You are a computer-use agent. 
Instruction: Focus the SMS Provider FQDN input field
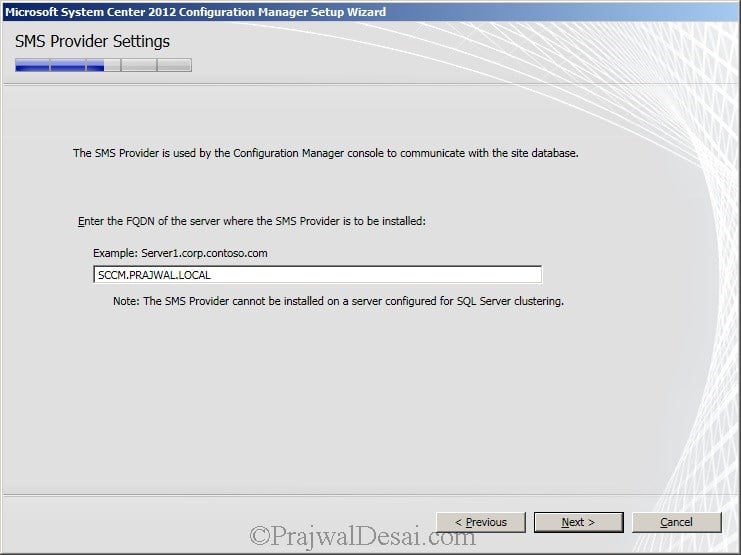click(x=318, y=275)
